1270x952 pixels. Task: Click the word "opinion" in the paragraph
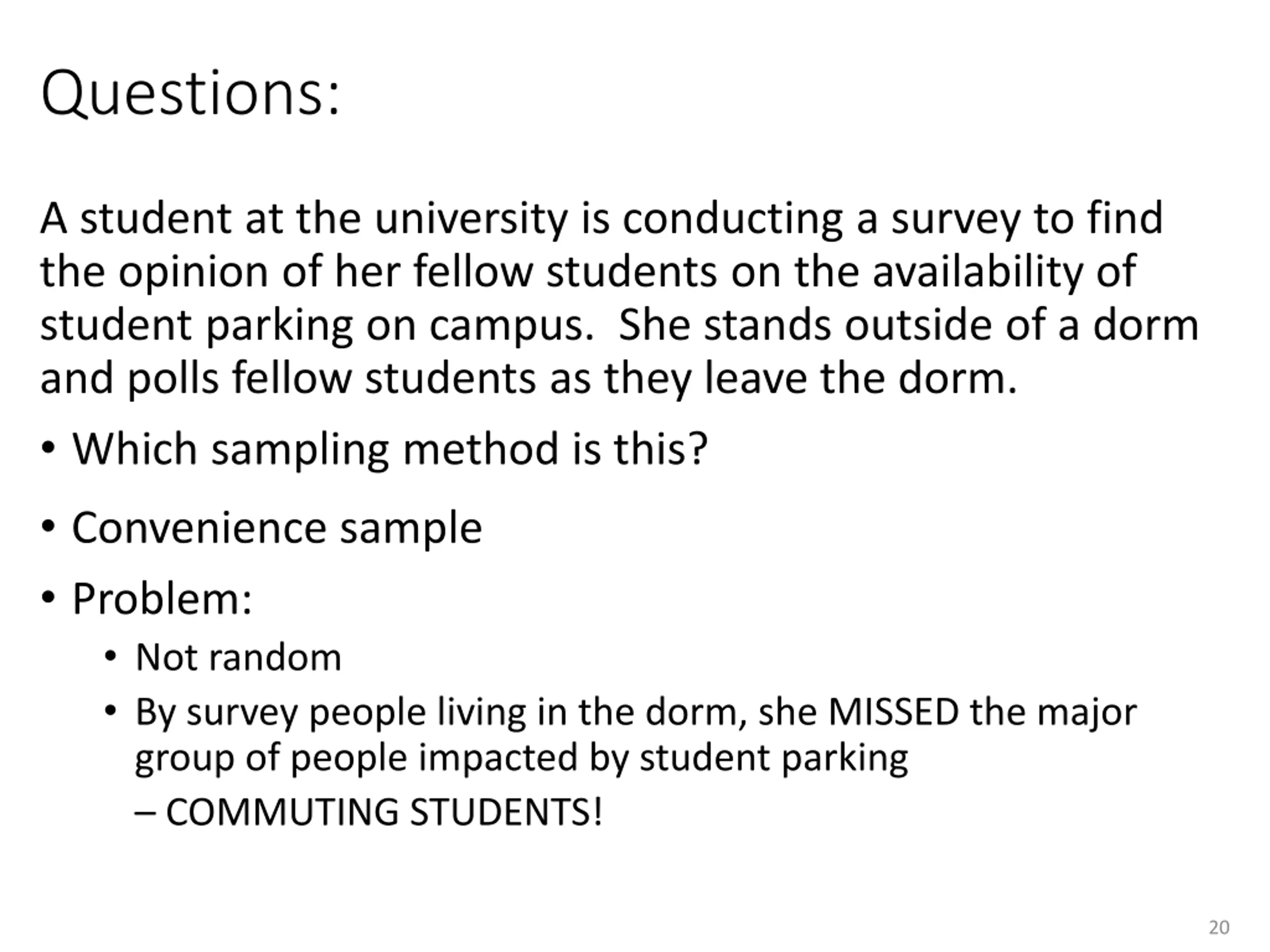point(193,271)
